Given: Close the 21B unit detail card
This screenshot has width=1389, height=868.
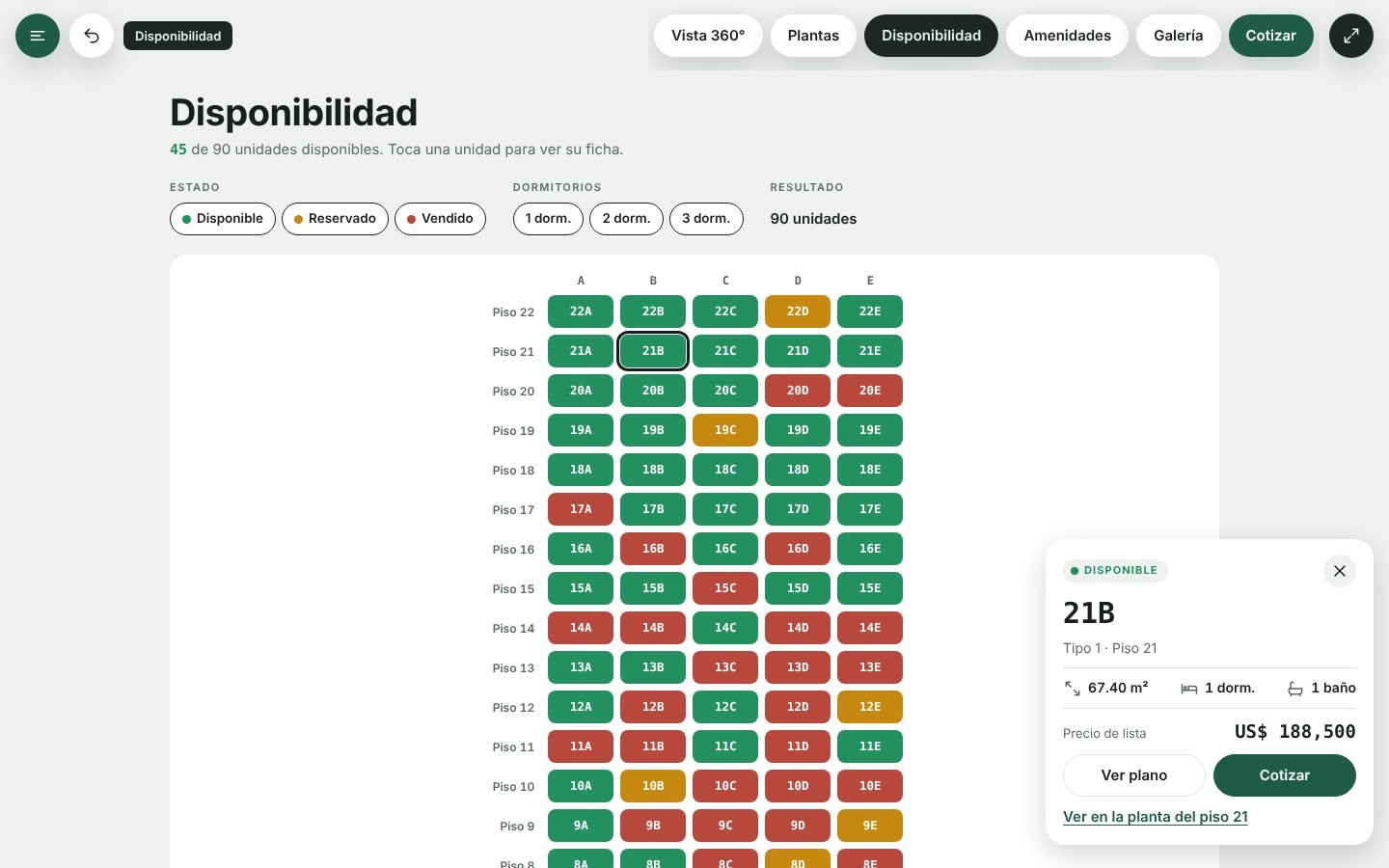Looking at the screenshot, I should pos(1340,571).
